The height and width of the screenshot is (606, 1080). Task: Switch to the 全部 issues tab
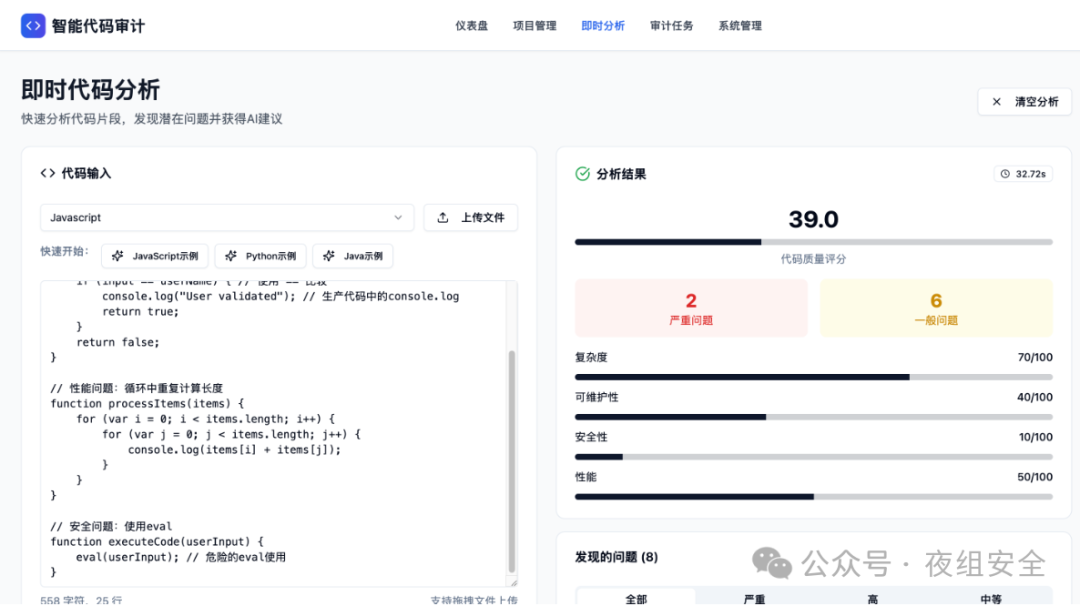pos(636,599)
